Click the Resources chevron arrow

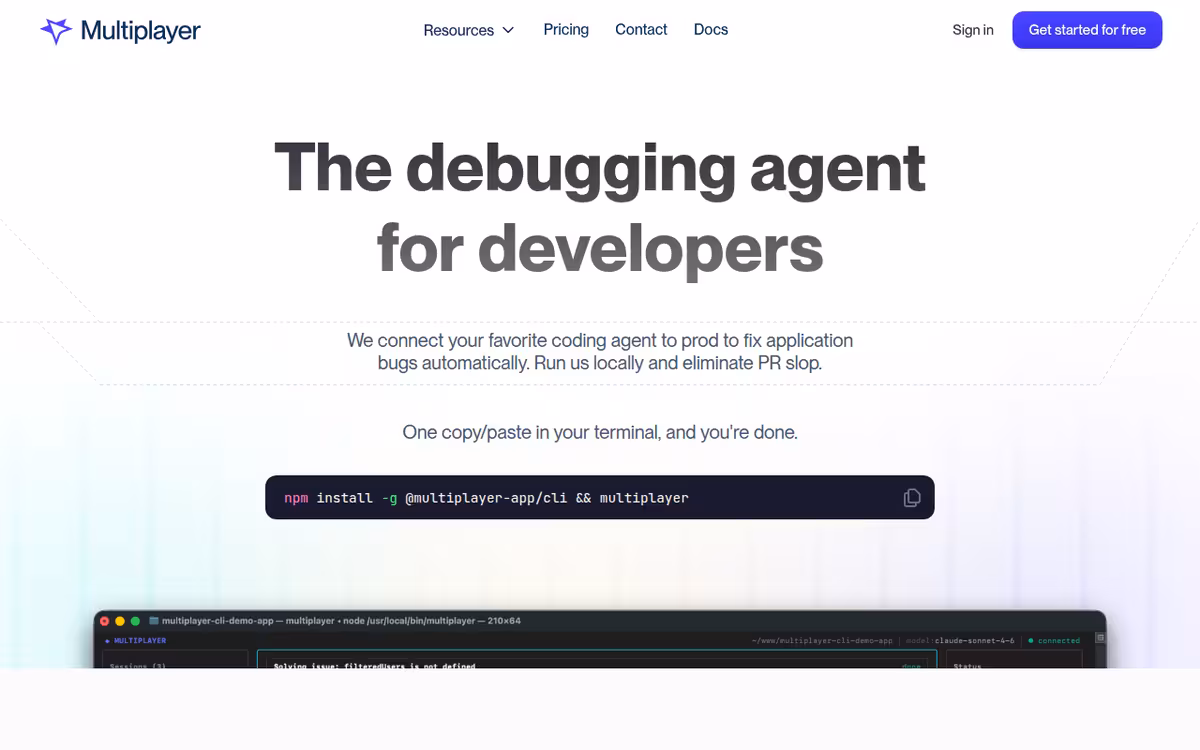[x=508, y=30]
